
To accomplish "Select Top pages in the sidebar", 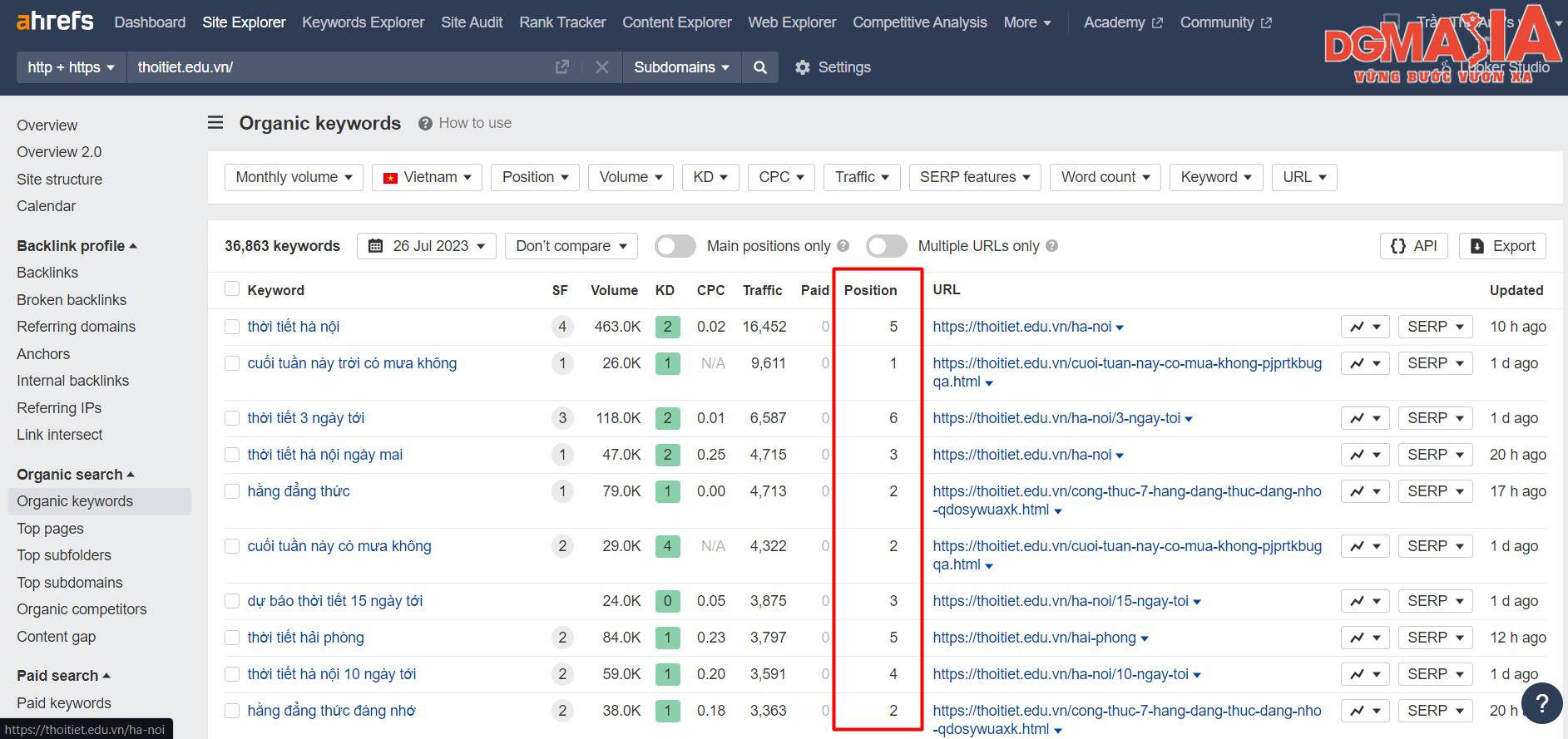I will coord(50,529).
